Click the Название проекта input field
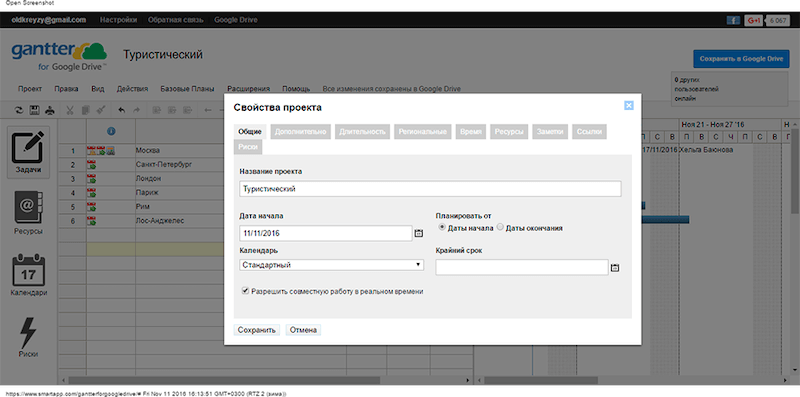This screenshot has width=800, height=397. pos(430,188)
